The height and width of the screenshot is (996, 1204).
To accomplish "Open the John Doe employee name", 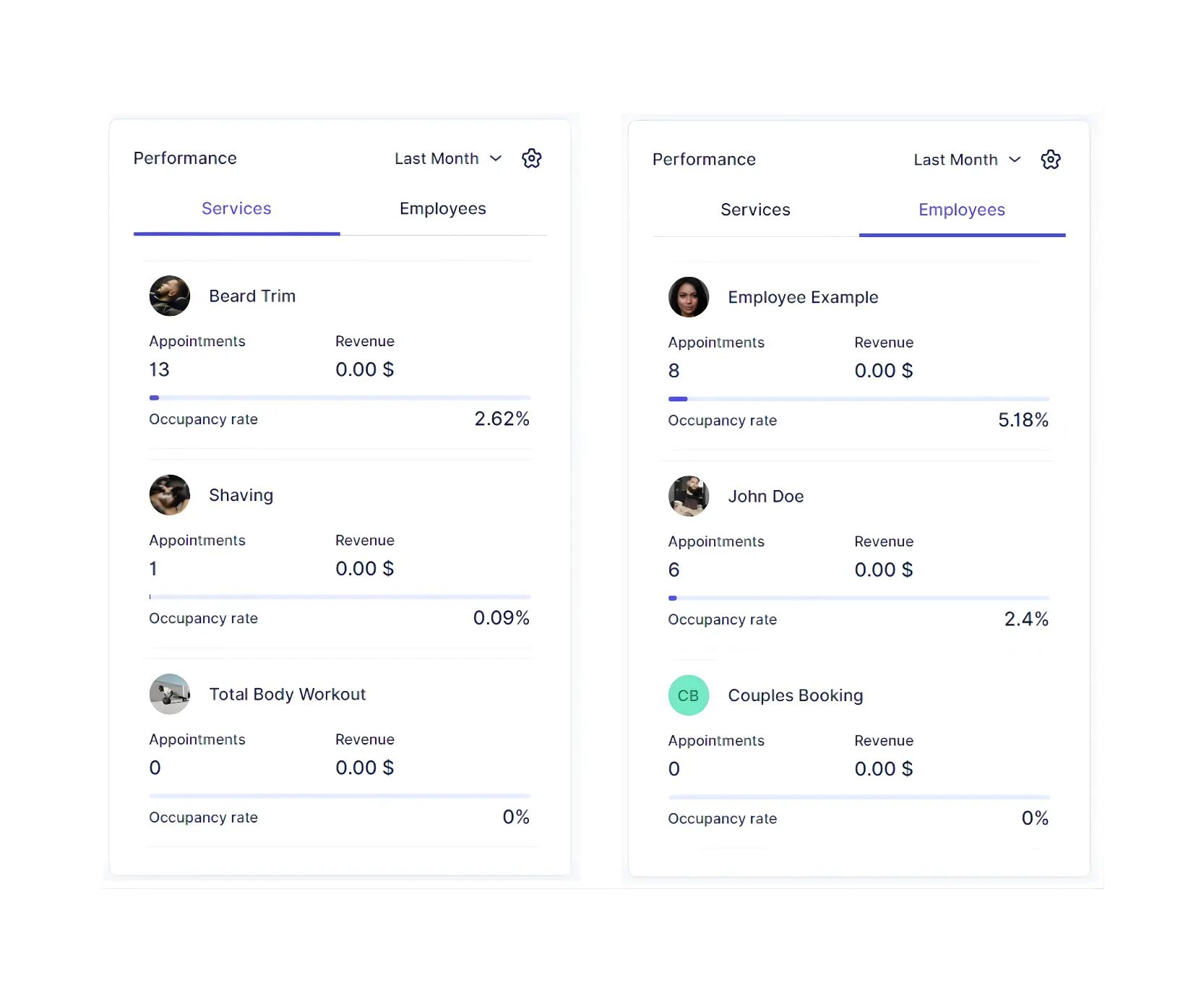I will coord(766,497).
